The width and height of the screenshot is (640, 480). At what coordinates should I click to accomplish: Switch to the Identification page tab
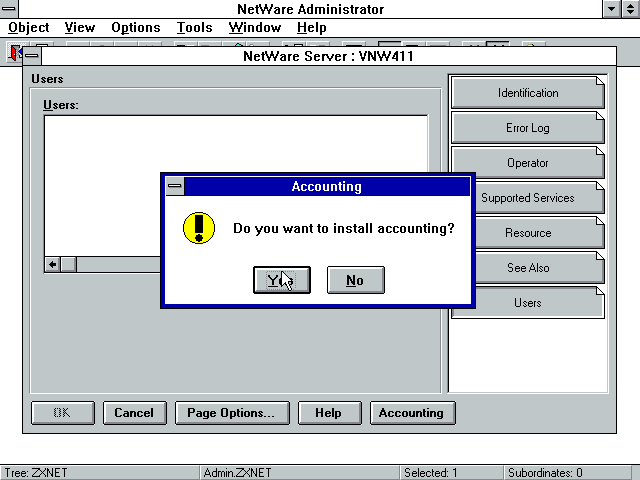click(527, 93)
